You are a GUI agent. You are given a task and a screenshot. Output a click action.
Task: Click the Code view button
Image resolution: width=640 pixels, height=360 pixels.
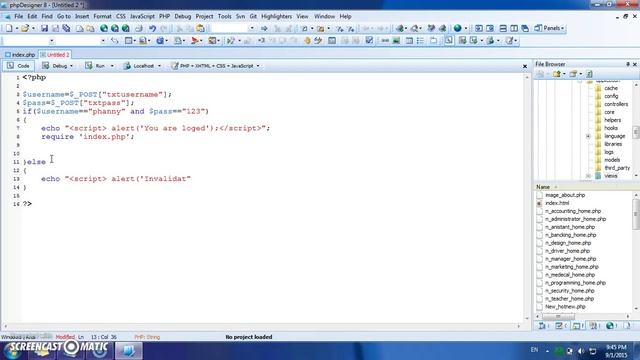pyautogui.click(x=18, y=66)
